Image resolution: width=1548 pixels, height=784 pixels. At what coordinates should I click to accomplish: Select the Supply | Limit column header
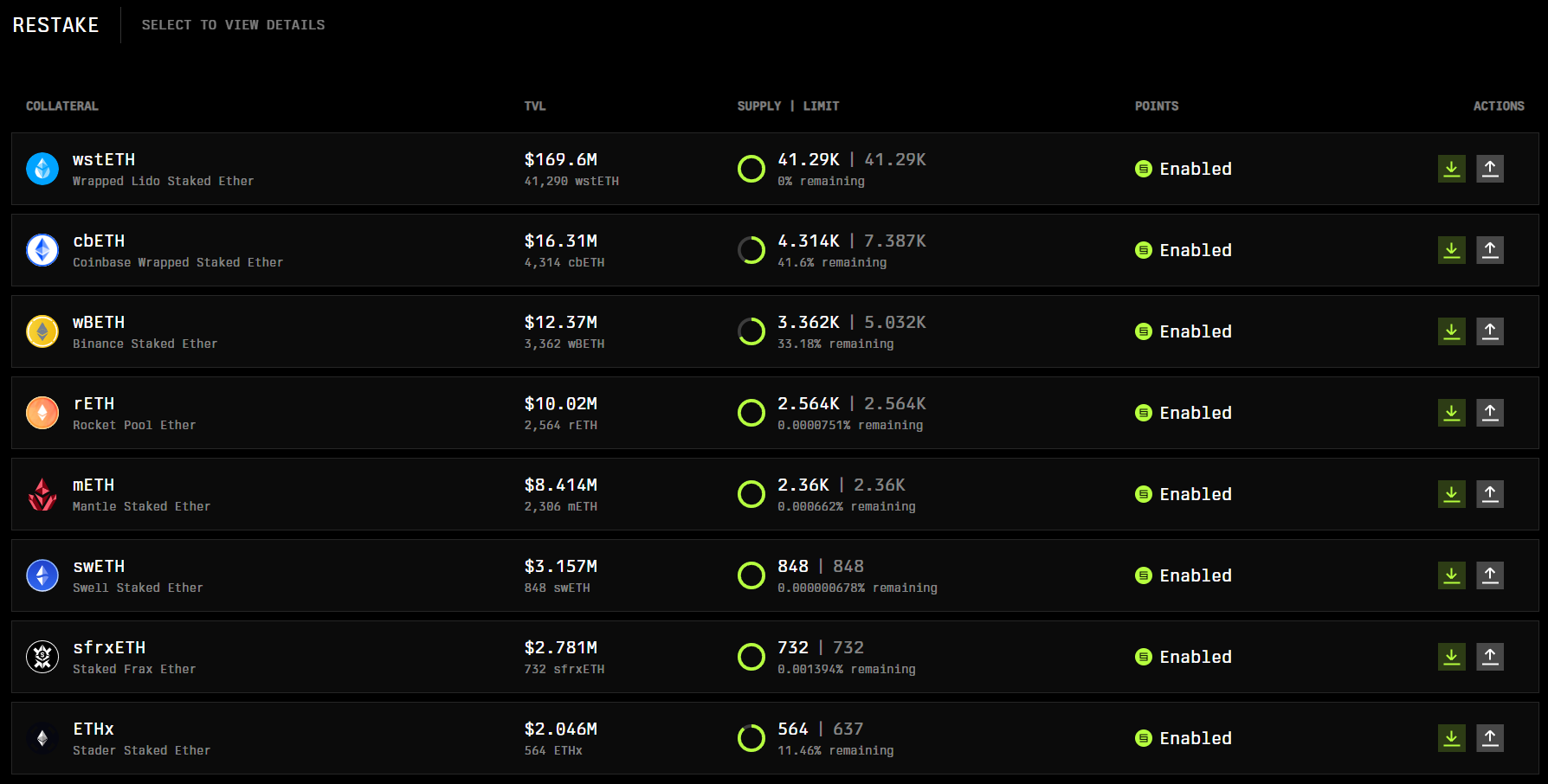click(x=787, y=106)
